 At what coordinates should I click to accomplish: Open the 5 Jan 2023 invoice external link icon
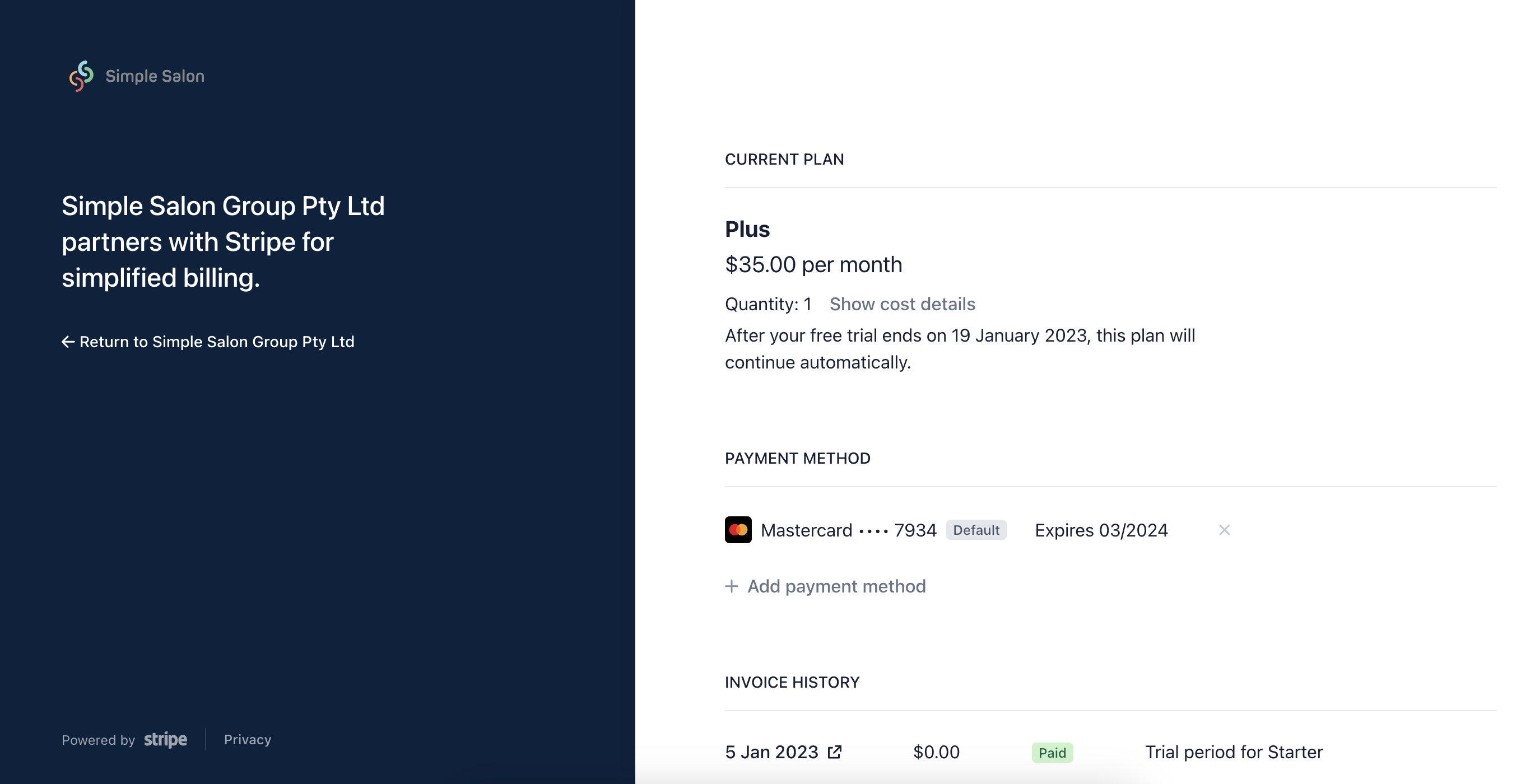tap(834, 752)
